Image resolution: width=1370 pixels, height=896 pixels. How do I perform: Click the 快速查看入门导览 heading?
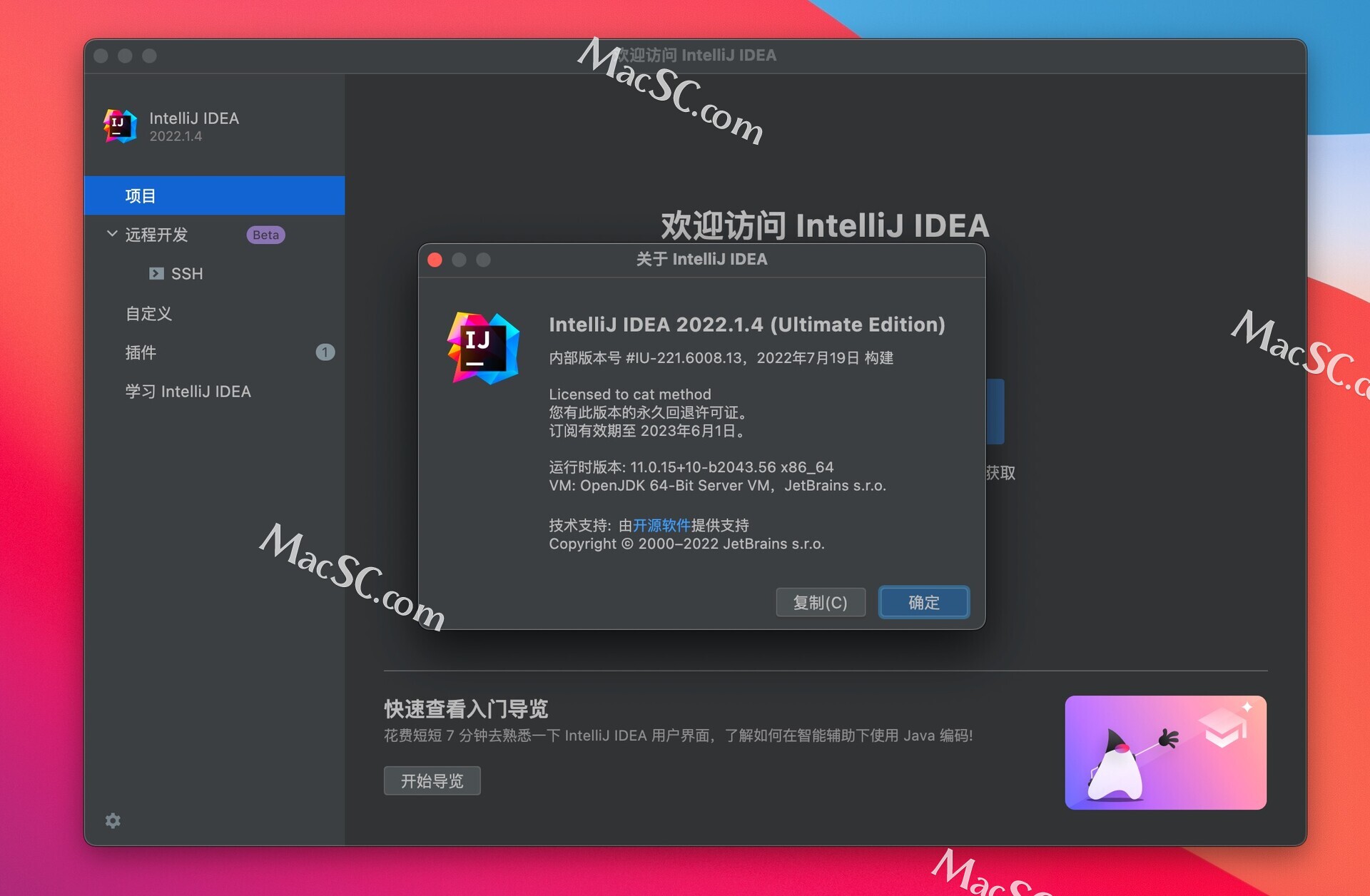466,709
